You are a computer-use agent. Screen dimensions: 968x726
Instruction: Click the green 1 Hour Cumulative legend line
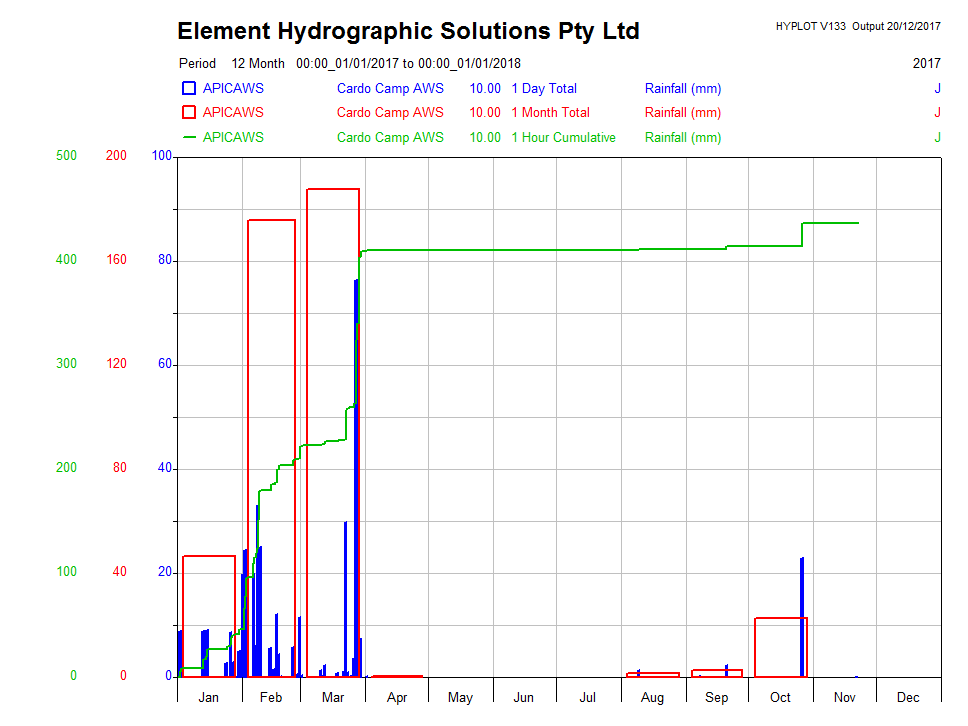pyautogui.click(x=188, y=137)
